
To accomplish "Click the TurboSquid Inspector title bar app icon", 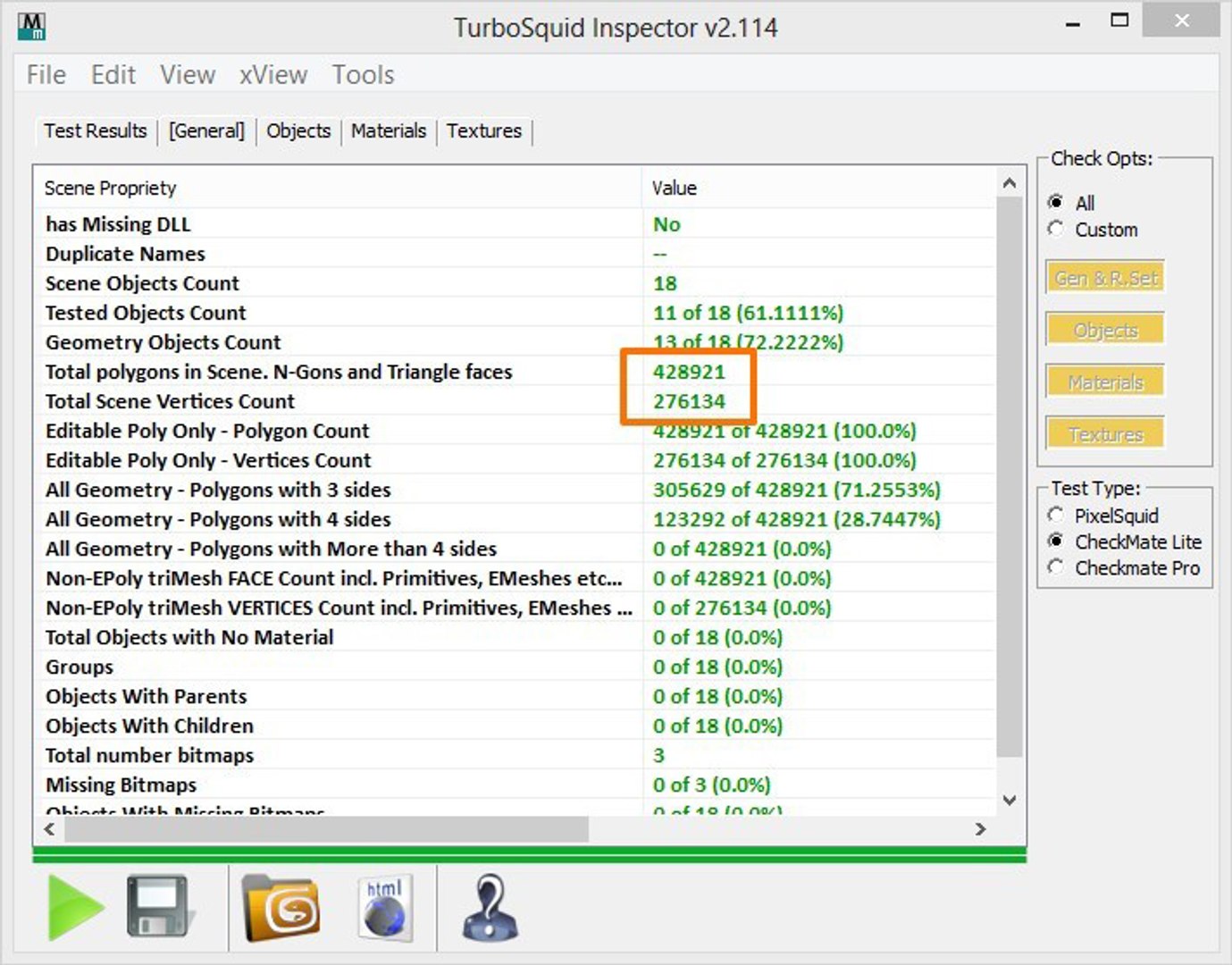I will (31, 27).
